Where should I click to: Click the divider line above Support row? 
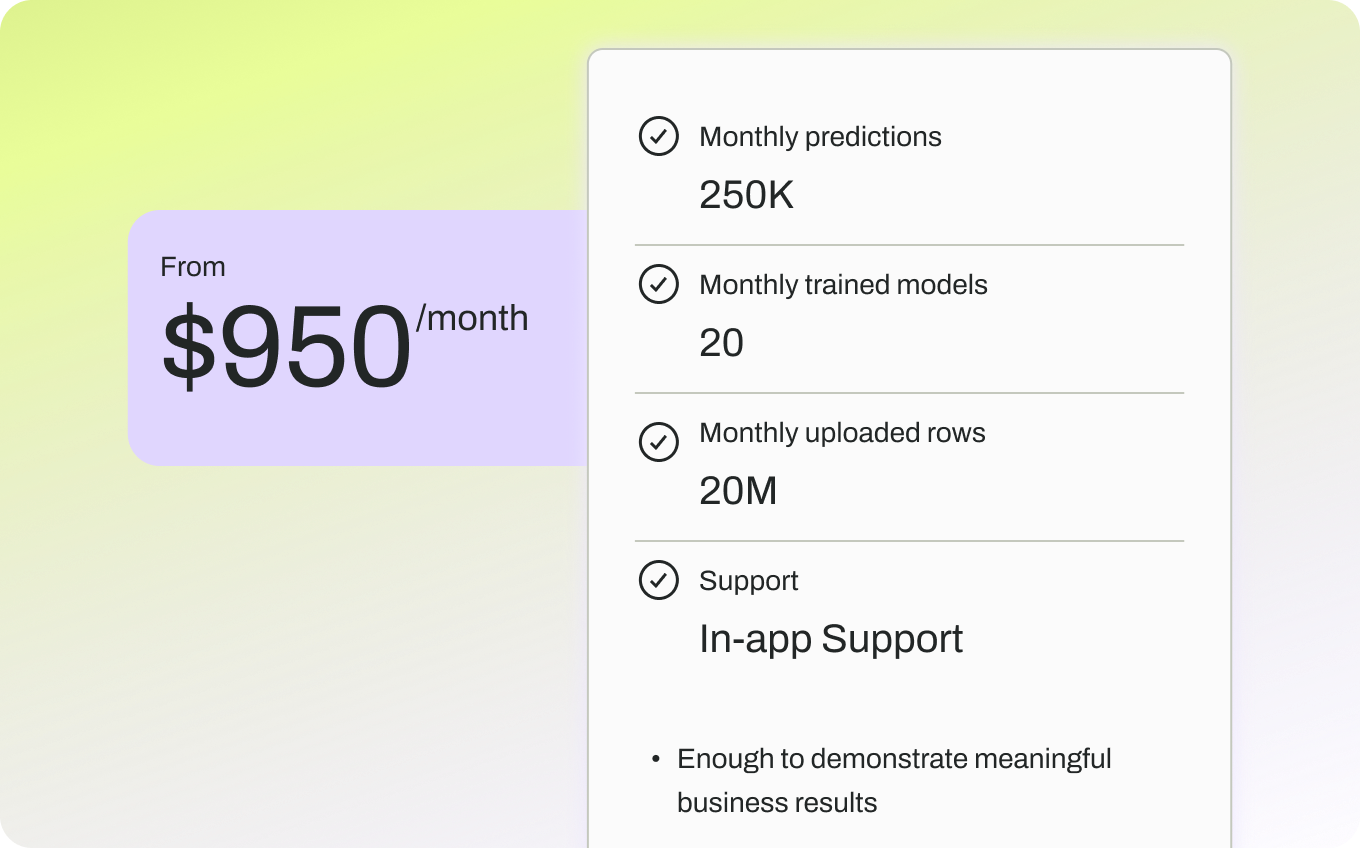(909, 541)
